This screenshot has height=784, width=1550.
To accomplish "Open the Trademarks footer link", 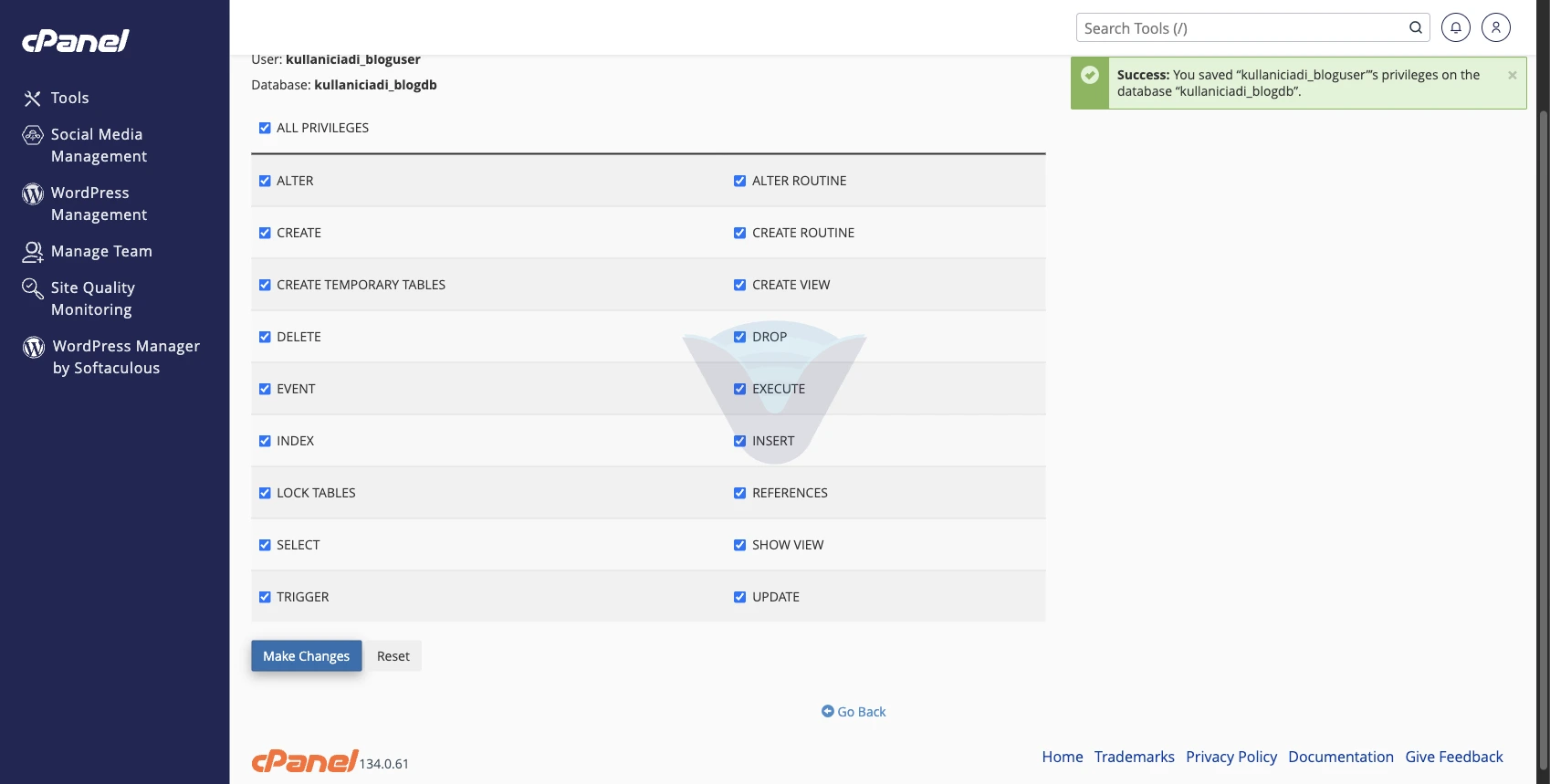I will [1135, 757].
